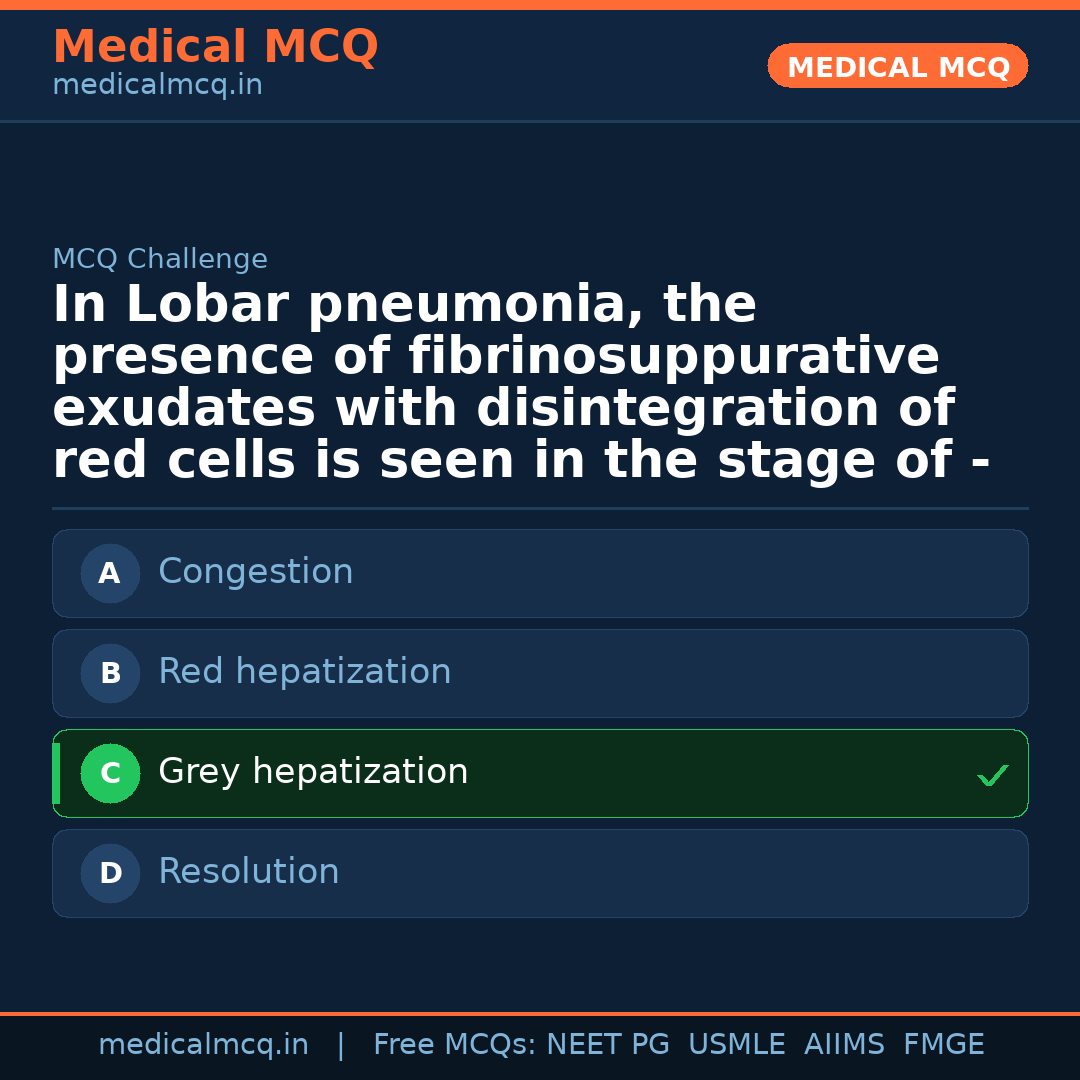Open the medicalmcq.in link under the header title
The width and height of the screenshot is (1080, 1080).
tap(157, 86)
